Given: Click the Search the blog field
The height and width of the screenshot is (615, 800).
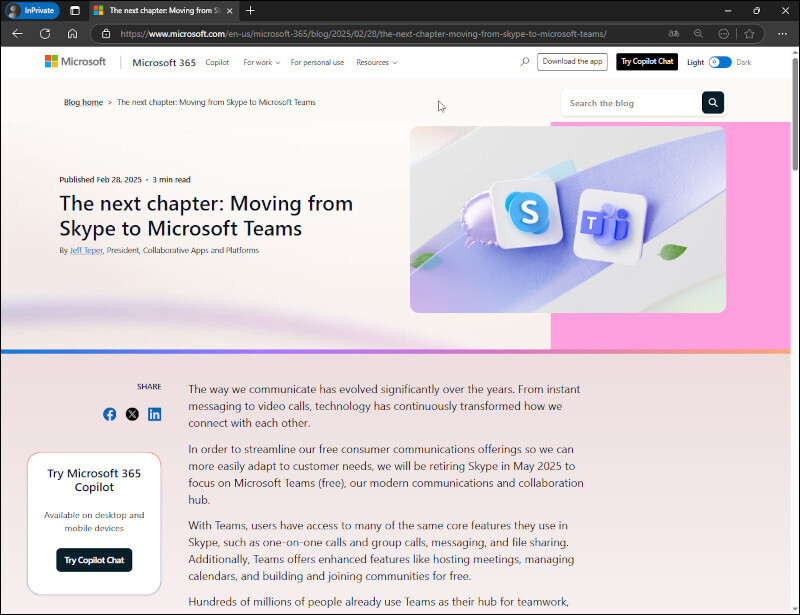Looking at the screenshot, I should tap(632, 103).
